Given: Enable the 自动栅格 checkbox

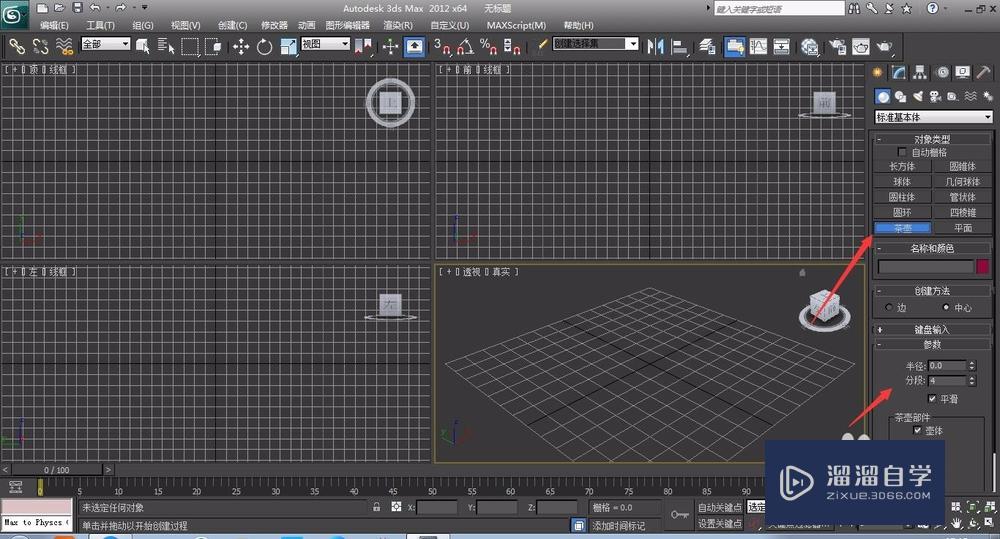Looking at the screenshot, I should pos(903,152).
